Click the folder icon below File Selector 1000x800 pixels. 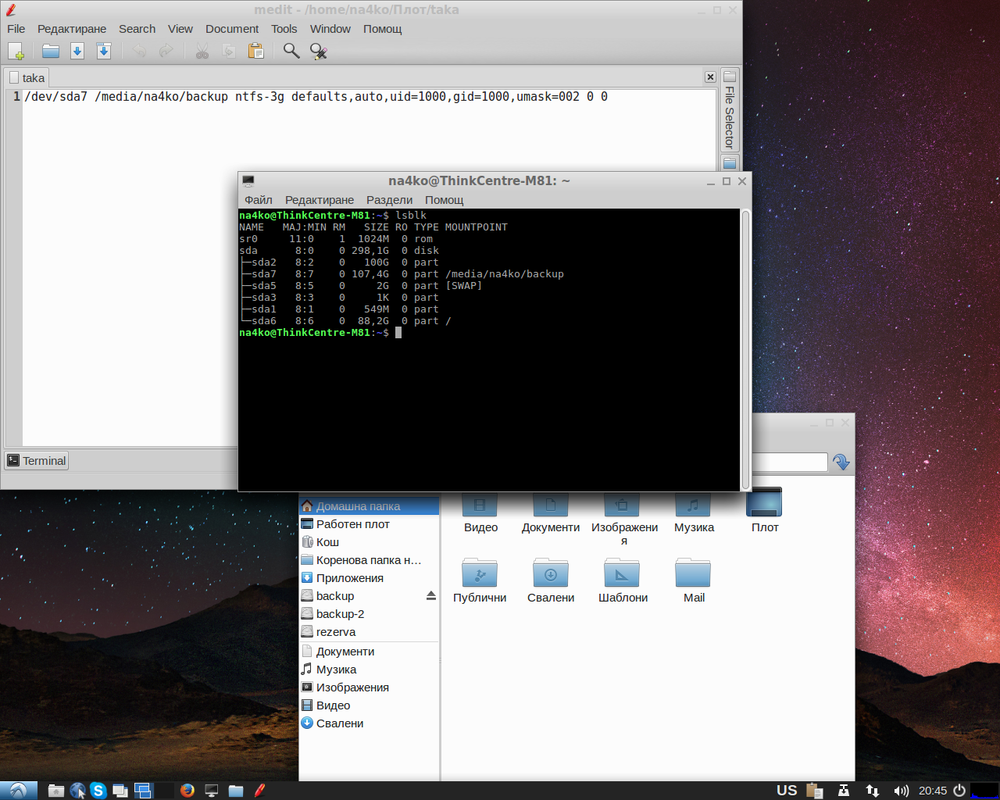[x=730, y=163]
